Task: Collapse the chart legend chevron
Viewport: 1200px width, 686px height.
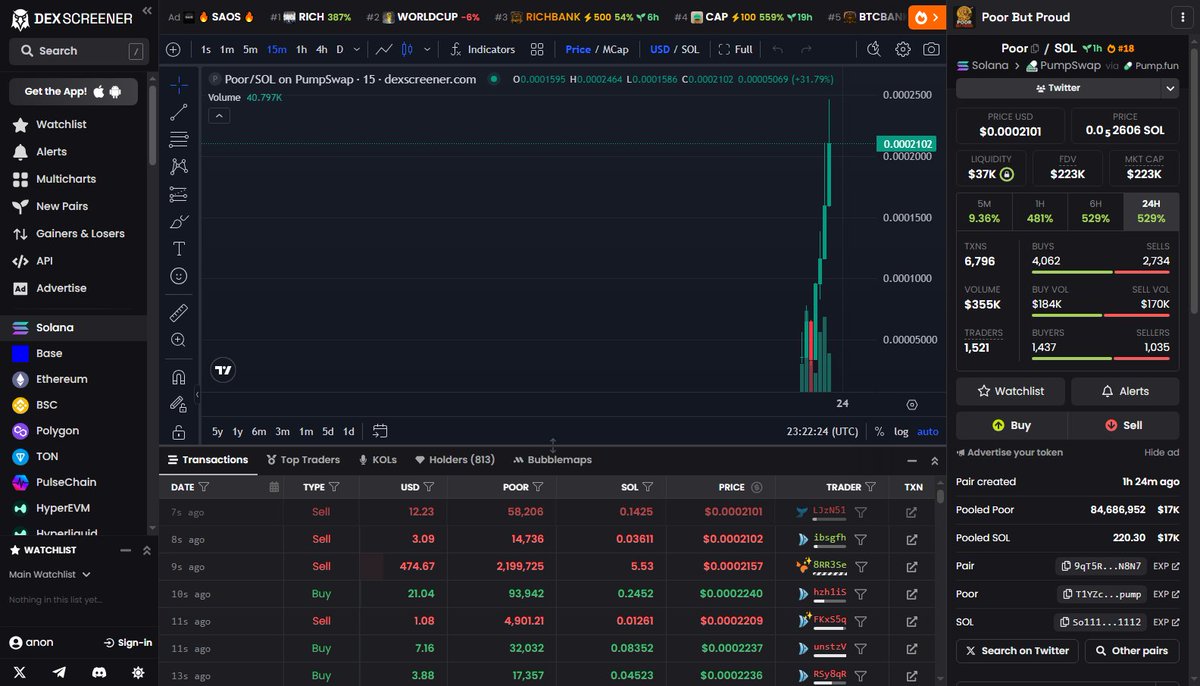Action: [219, 116]
